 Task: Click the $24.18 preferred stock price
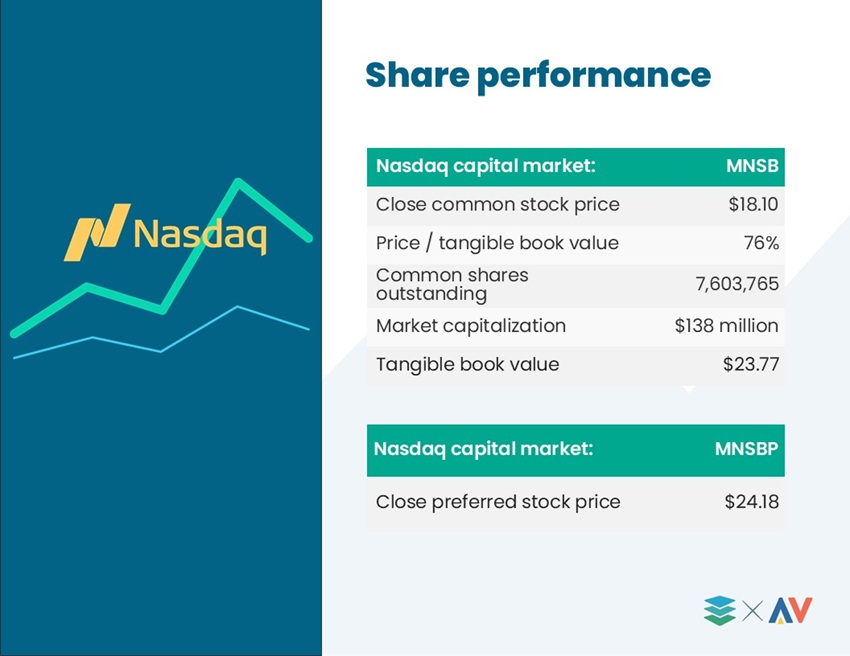[x=751, y=502]
